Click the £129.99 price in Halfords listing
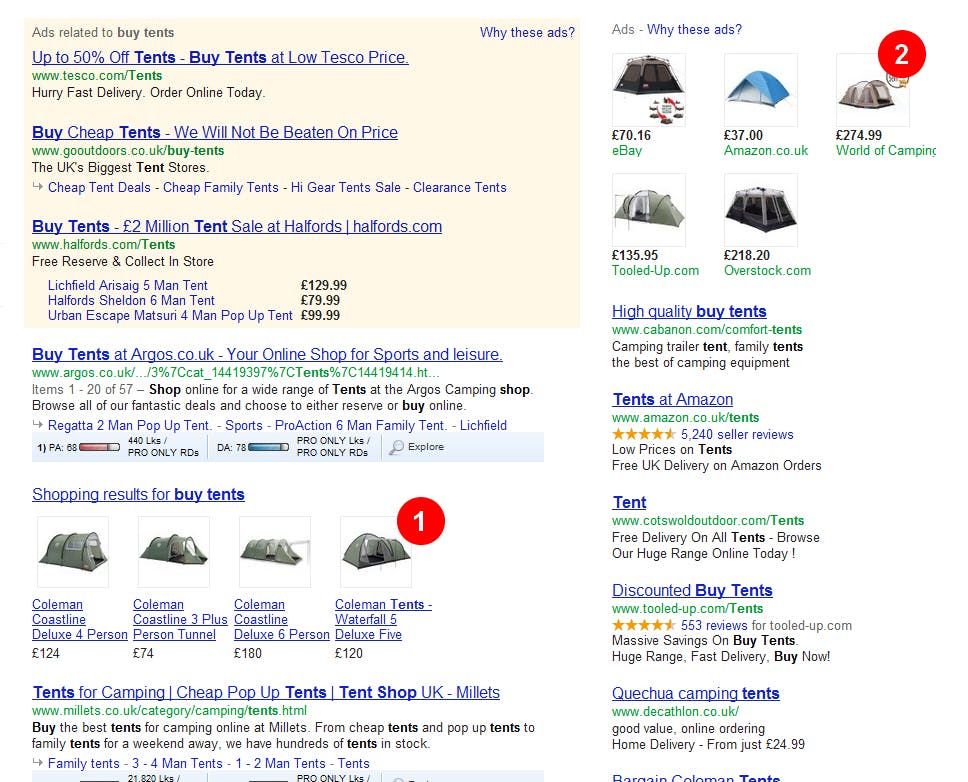The height and width of the screenshot is (782, 968). click(323, 285)
